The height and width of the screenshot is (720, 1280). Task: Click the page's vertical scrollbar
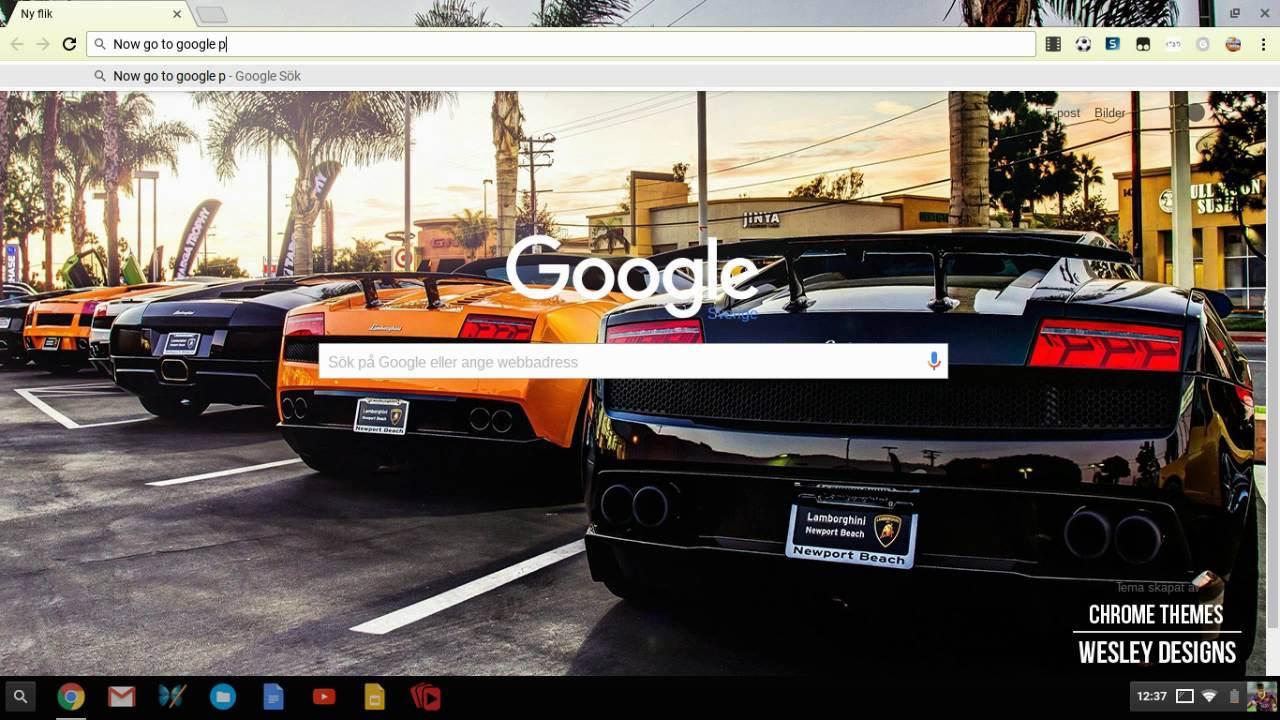pos(1274,360)
